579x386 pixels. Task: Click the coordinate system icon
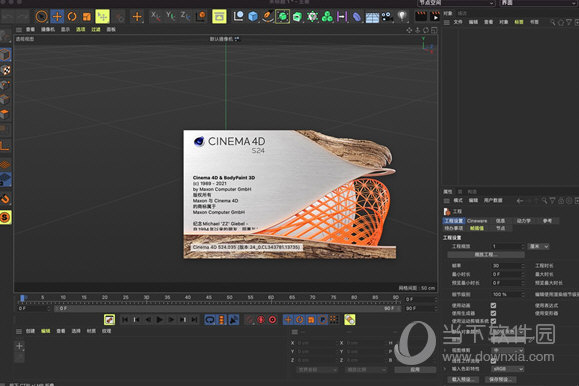pyautogui.click(x=201, y=16)
